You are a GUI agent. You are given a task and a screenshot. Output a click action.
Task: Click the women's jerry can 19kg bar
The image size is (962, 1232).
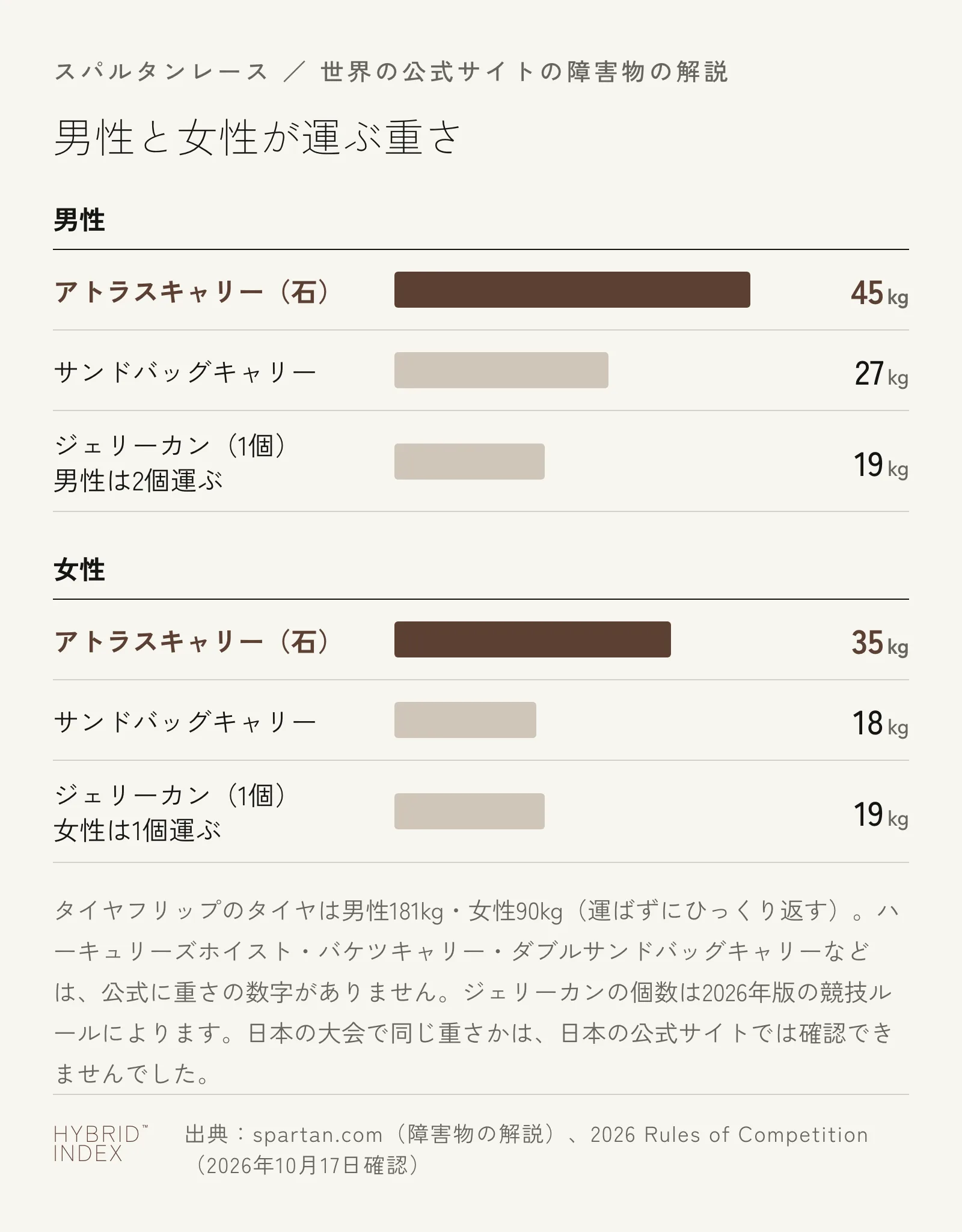pyautogui.click(x=470, y=811)
